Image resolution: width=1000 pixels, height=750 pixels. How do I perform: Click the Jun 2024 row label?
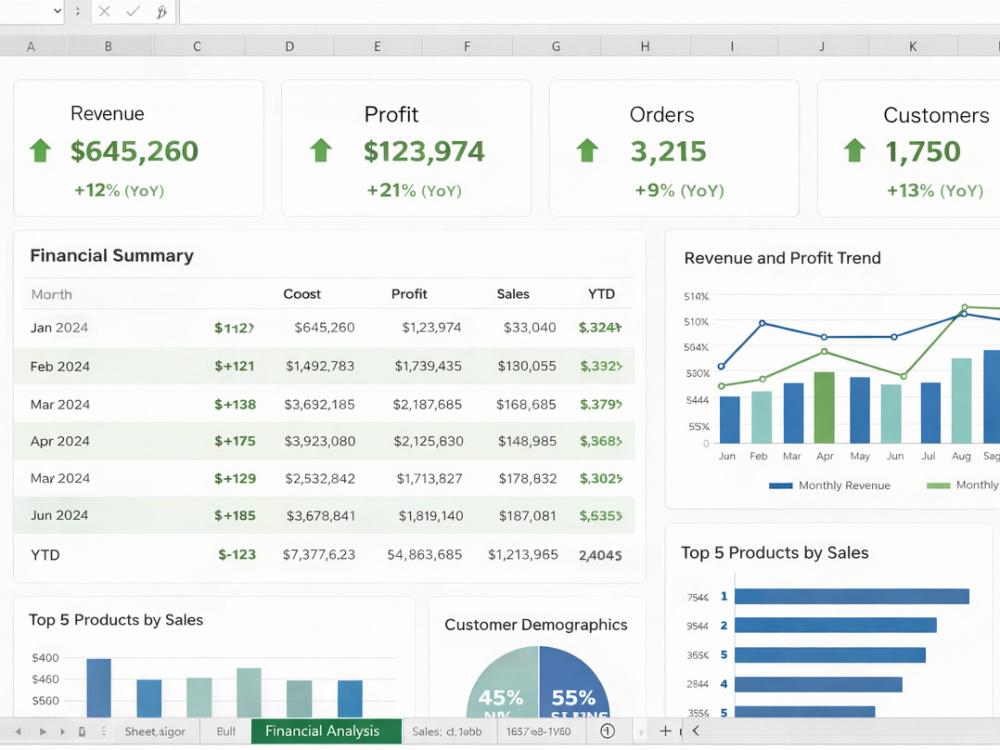point(59,515)
